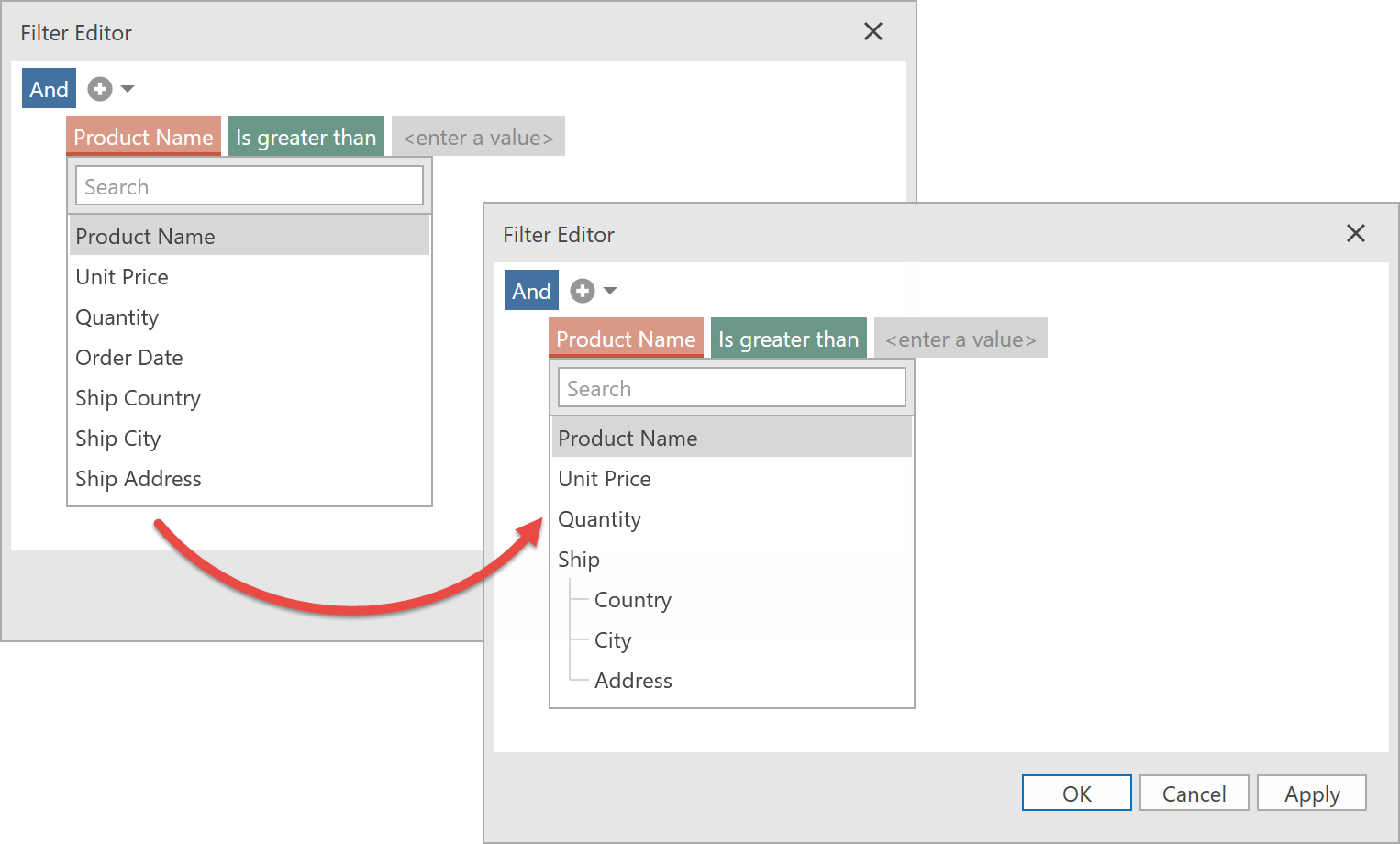
Task: Select the Ship parent node in the field list
Action: coord(579,560)
